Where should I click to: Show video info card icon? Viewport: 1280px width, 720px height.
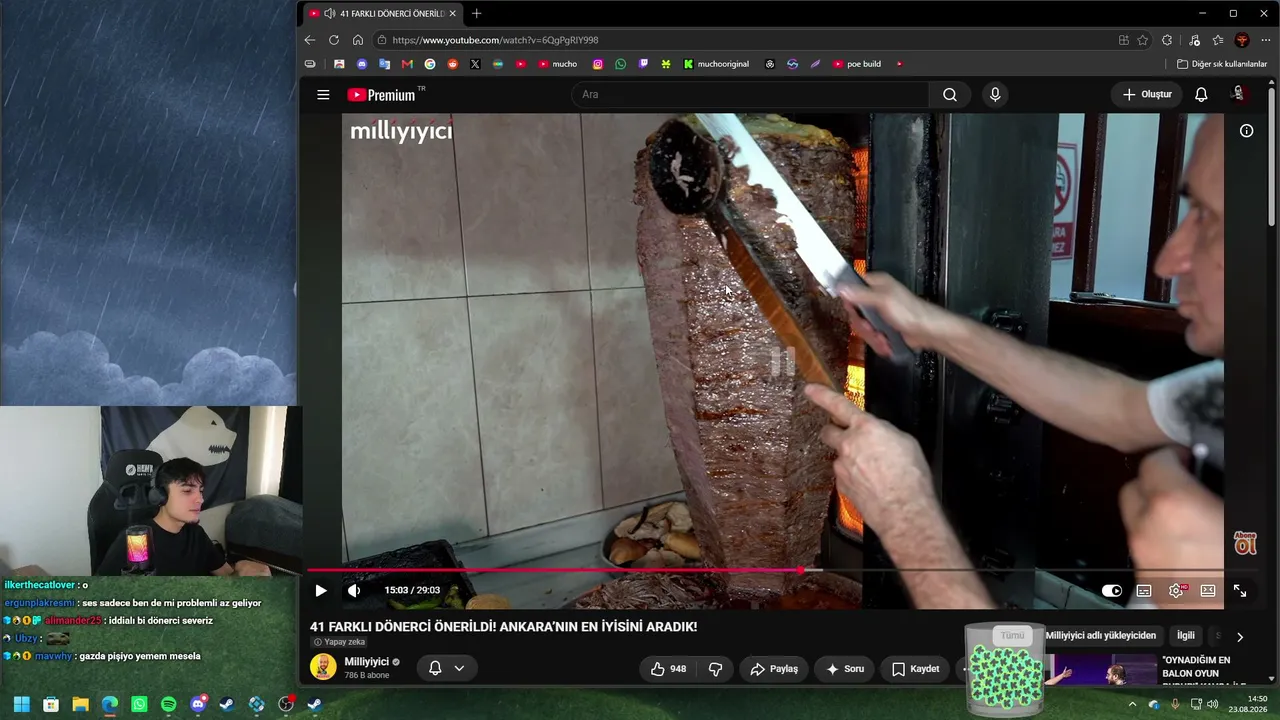click(1246, 131)
